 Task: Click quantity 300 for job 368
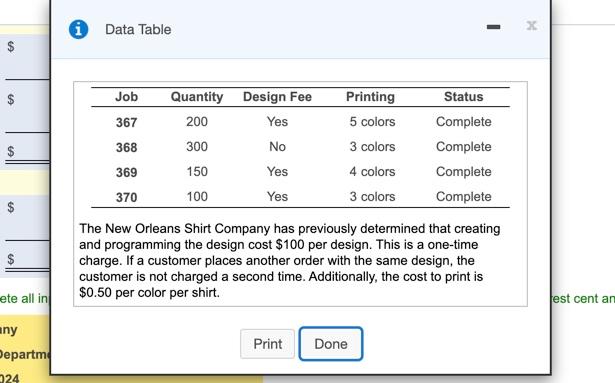tap(197, 147)
